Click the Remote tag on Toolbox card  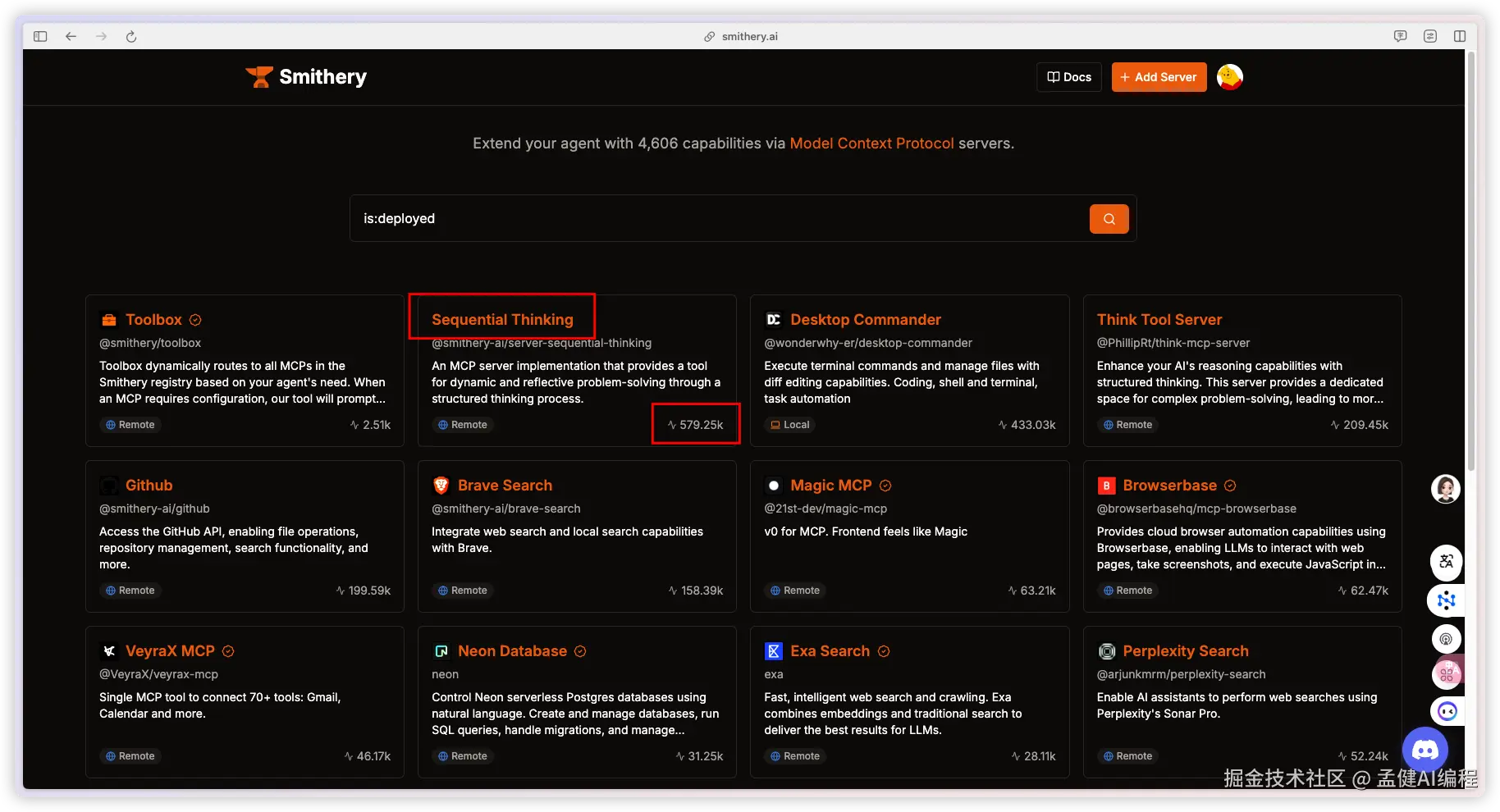130,425
